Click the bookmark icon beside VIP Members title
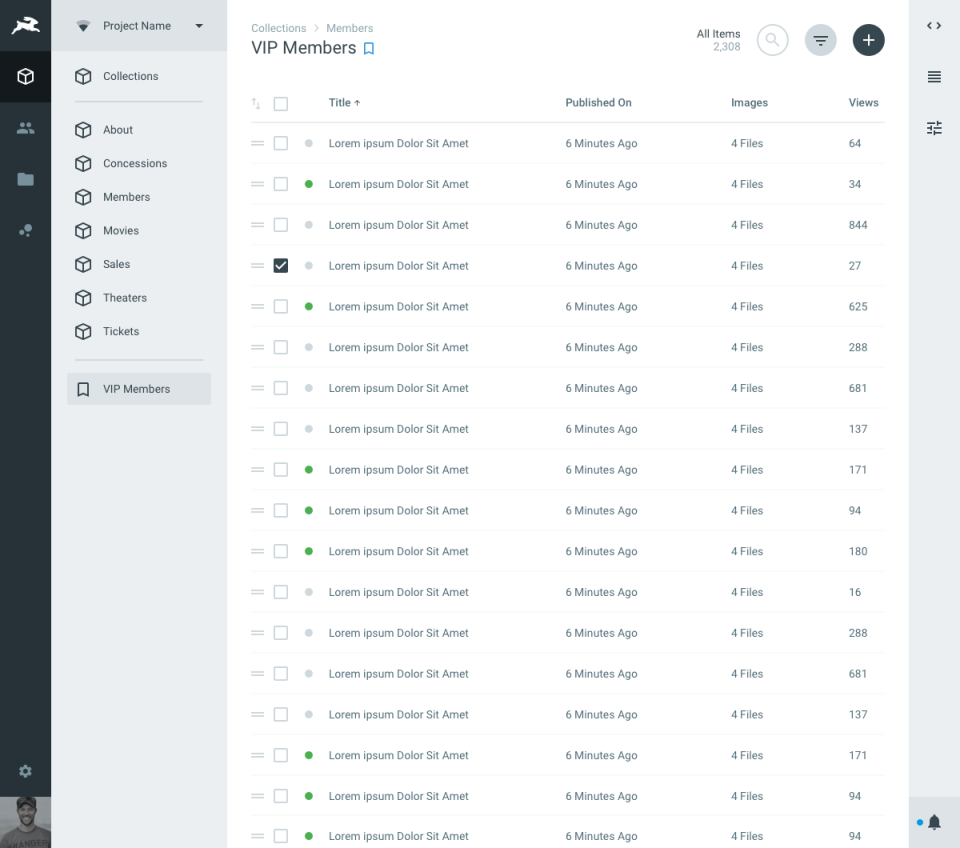Image resolution: width=960 pixels, height=848 pixels. coord(369,48)
